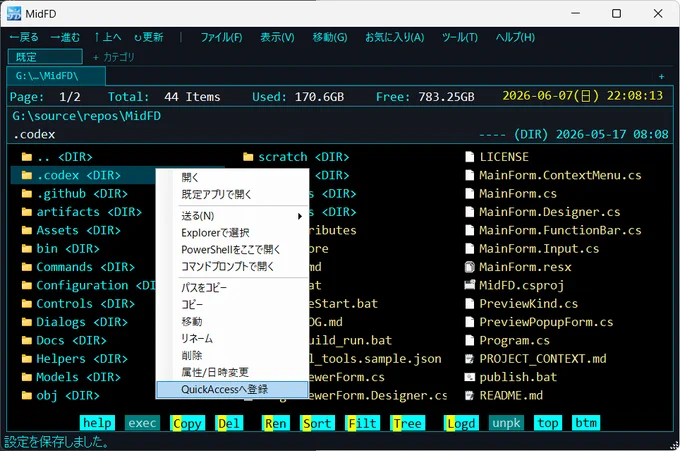Open the ツール(T) menu

[x=460, y=37]
